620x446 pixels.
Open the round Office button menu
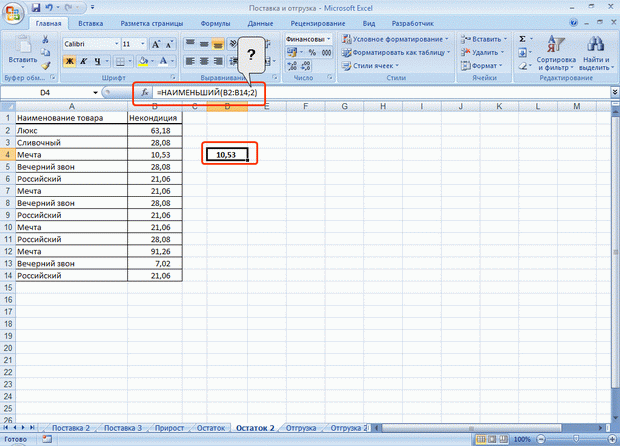(x=13, y=13)
